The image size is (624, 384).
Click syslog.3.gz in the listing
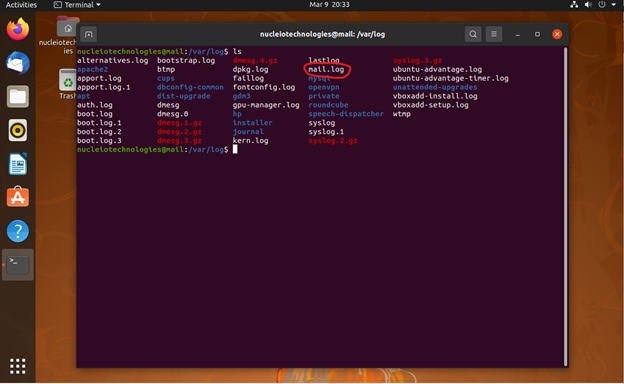point(417,60)
